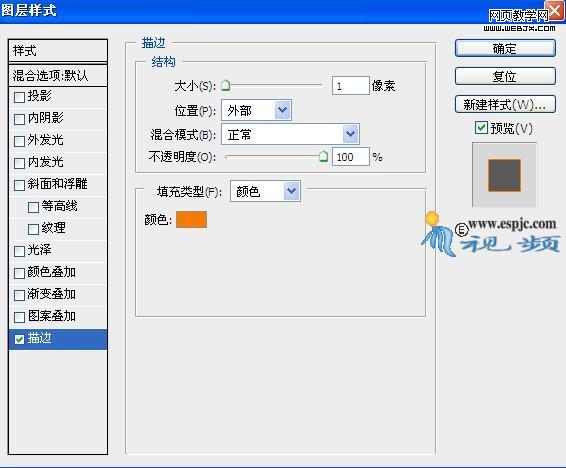
Task: Click the opacity input field showing 100
Action: [351, 157]
